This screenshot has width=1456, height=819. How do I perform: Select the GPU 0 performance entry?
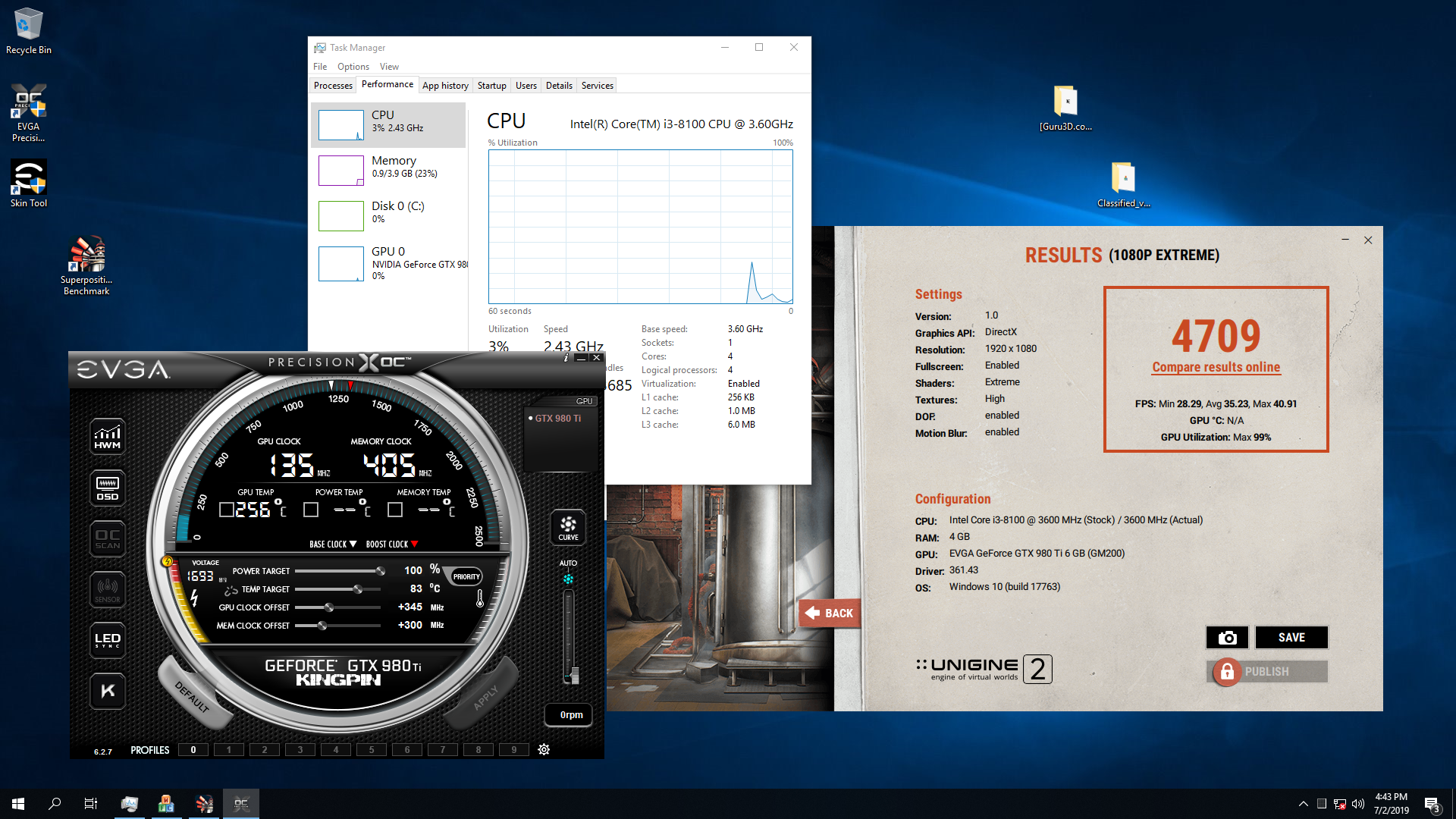pos(388,262)
